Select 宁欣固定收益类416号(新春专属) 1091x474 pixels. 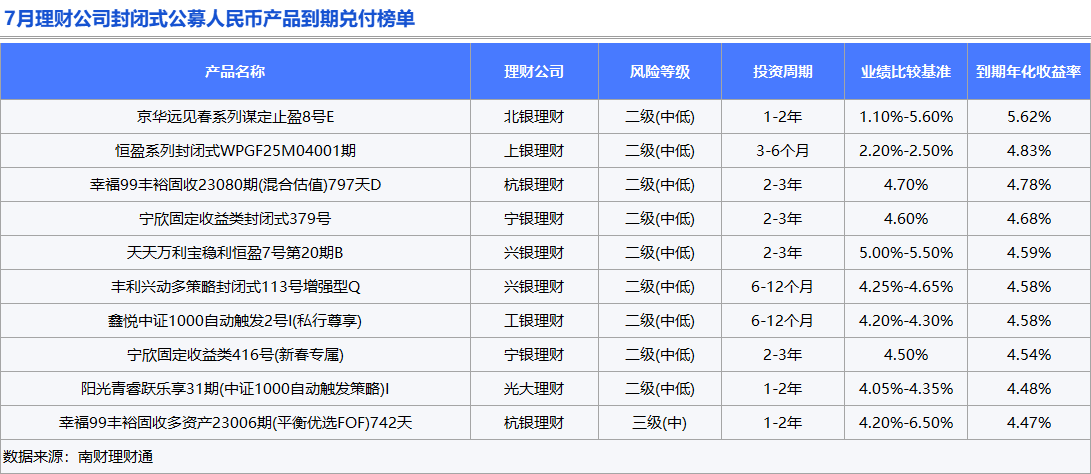click(x=235, y=356)
